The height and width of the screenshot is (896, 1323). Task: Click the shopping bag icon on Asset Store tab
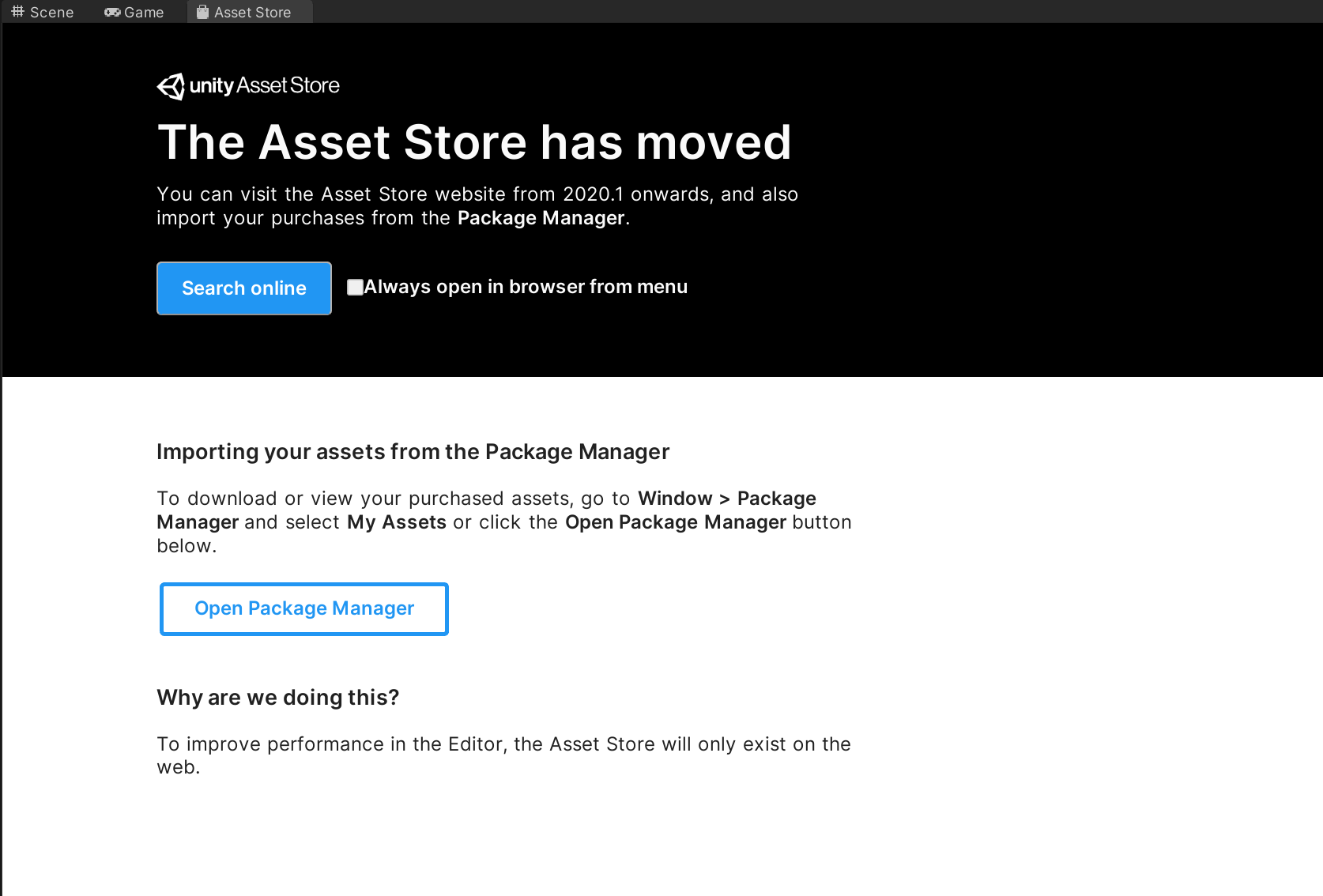pyautogui.click(x=202, y=12)
